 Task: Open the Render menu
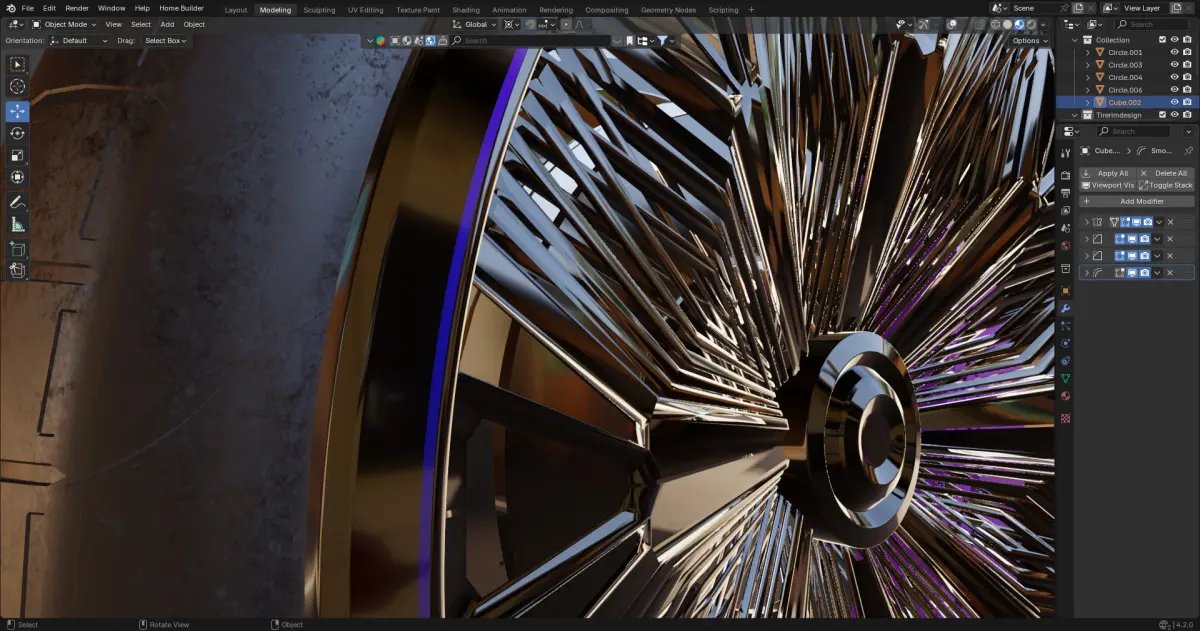coord(77,8)
